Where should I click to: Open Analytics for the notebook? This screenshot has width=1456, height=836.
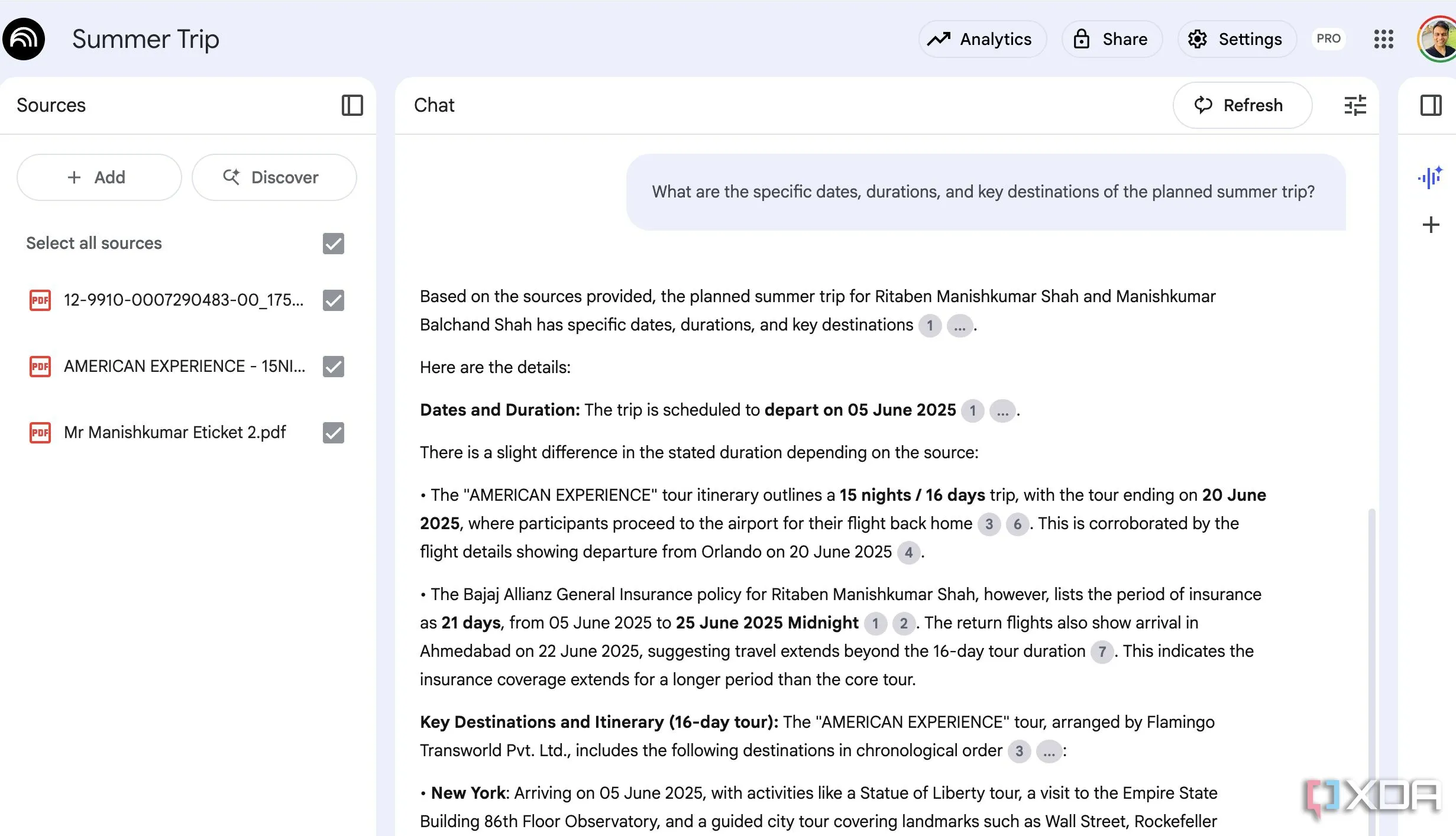tap(982, 39)
